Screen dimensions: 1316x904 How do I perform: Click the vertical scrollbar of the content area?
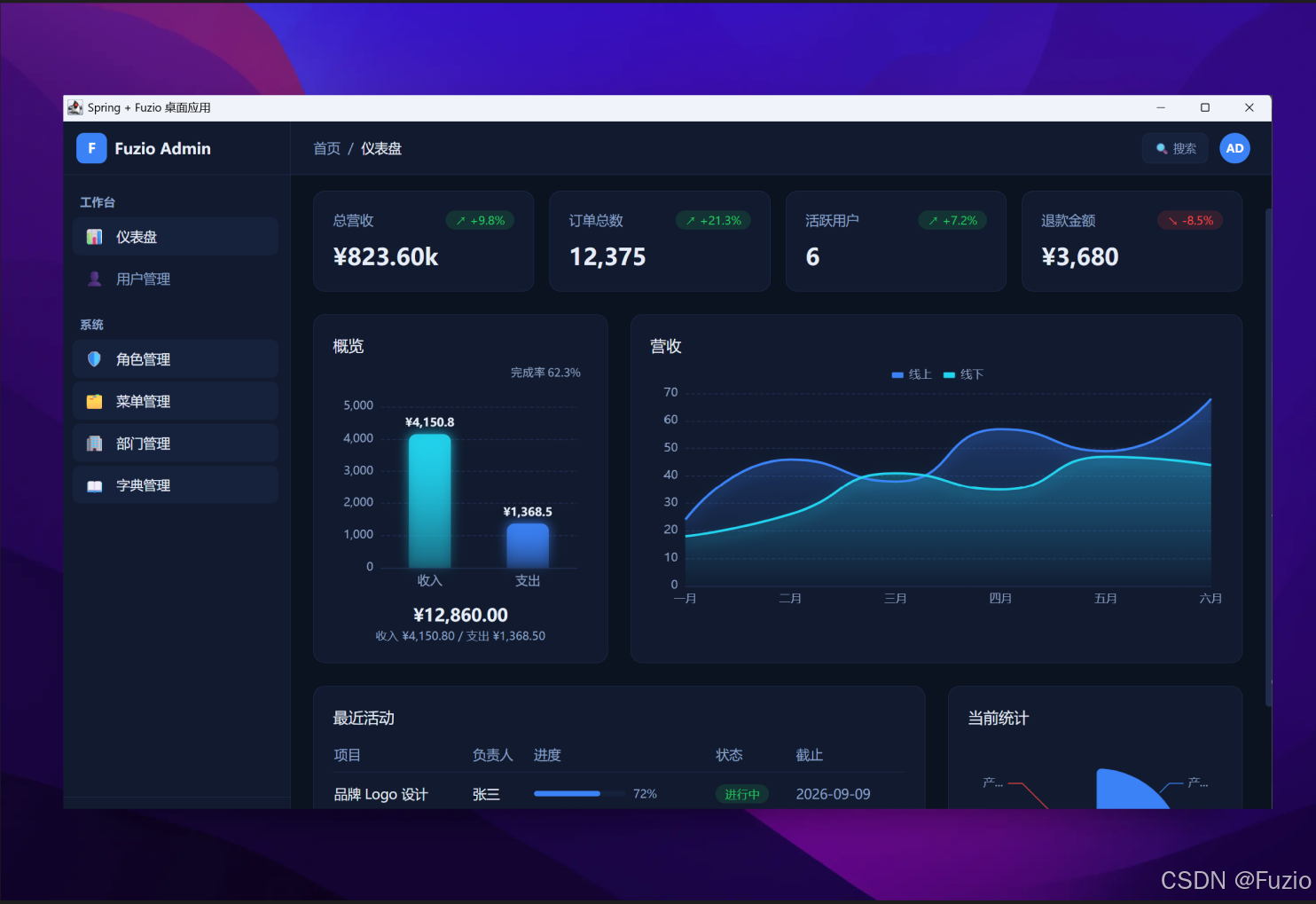coord(1268,457)
